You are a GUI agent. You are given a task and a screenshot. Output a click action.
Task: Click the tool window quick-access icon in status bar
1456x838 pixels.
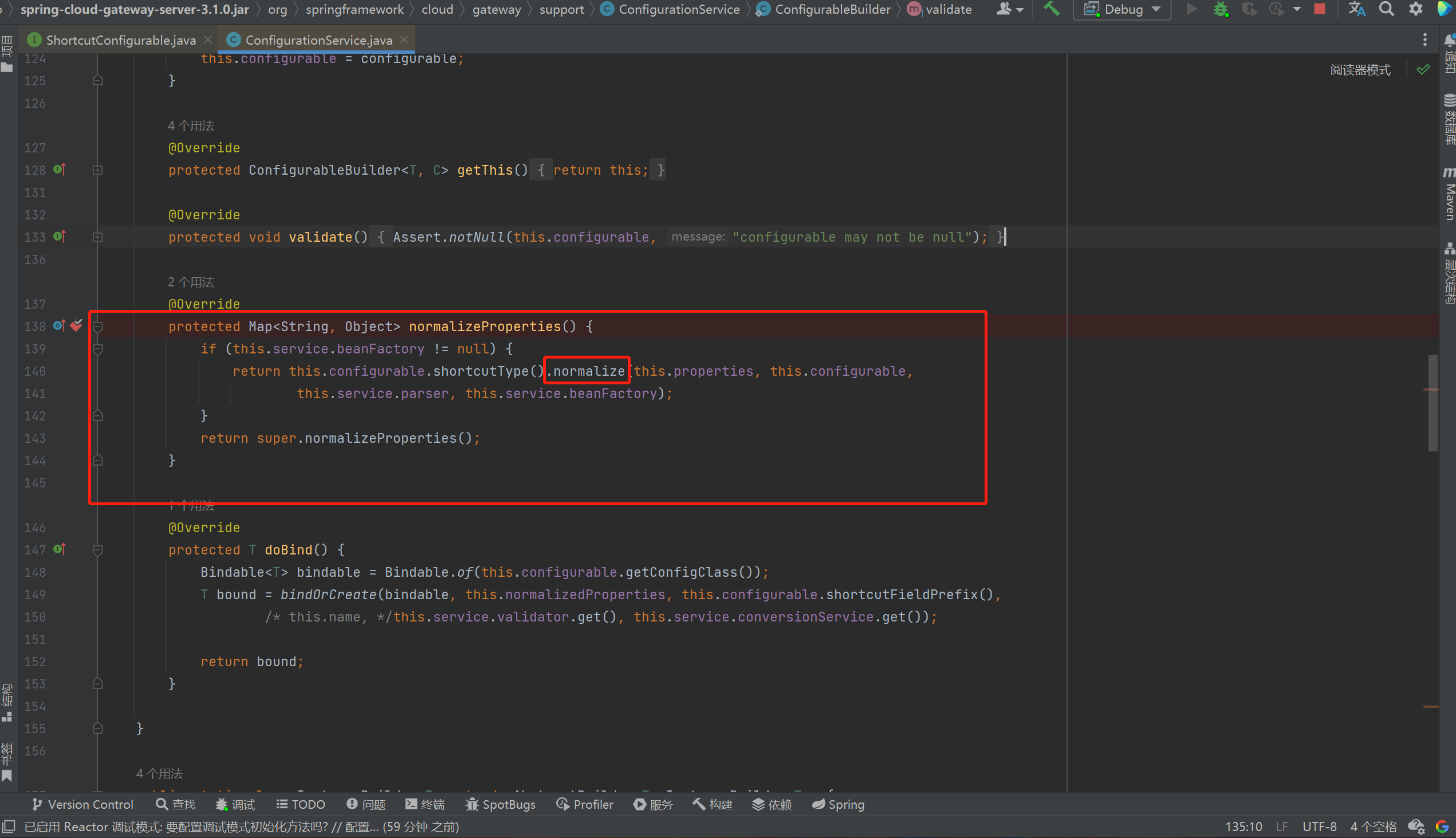point(8,827)
